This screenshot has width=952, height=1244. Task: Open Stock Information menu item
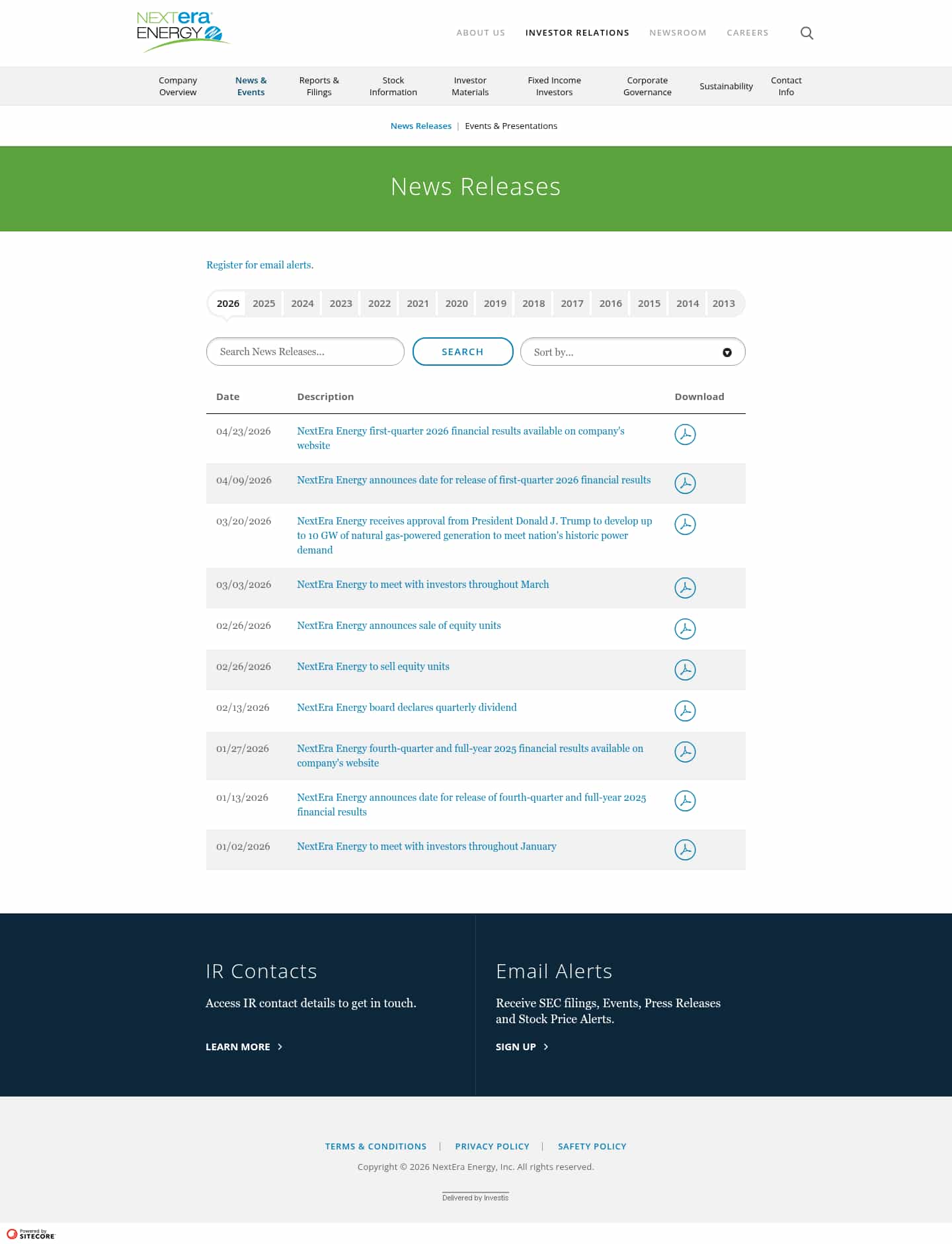click(x=393, y=86)
